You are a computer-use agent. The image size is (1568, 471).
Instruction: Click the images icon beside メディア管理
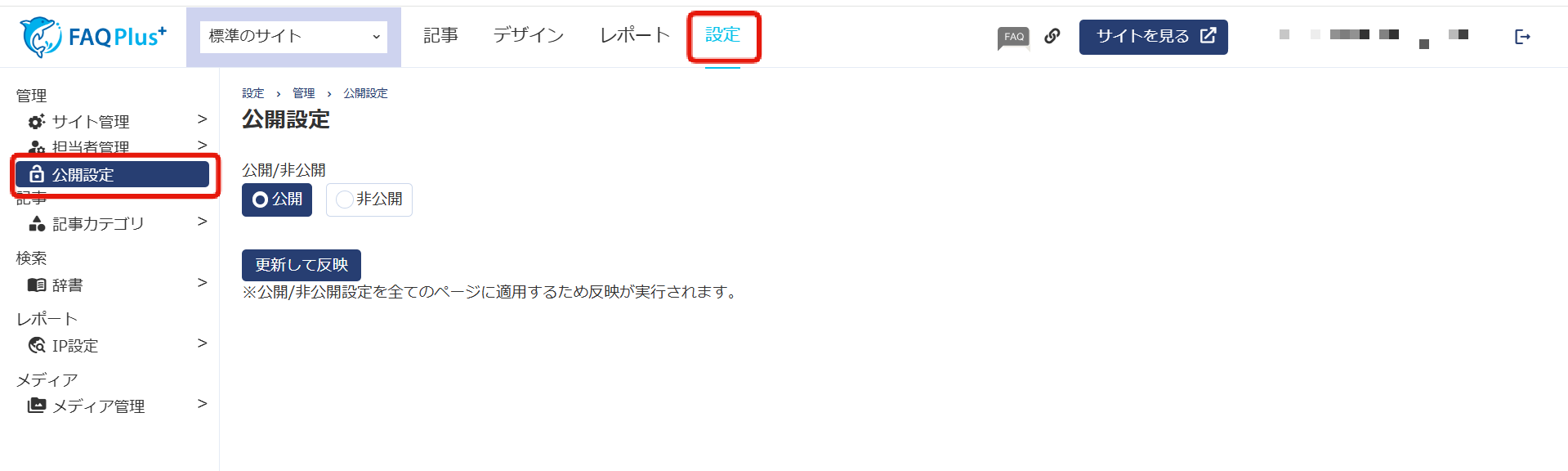tap(37, 406)
